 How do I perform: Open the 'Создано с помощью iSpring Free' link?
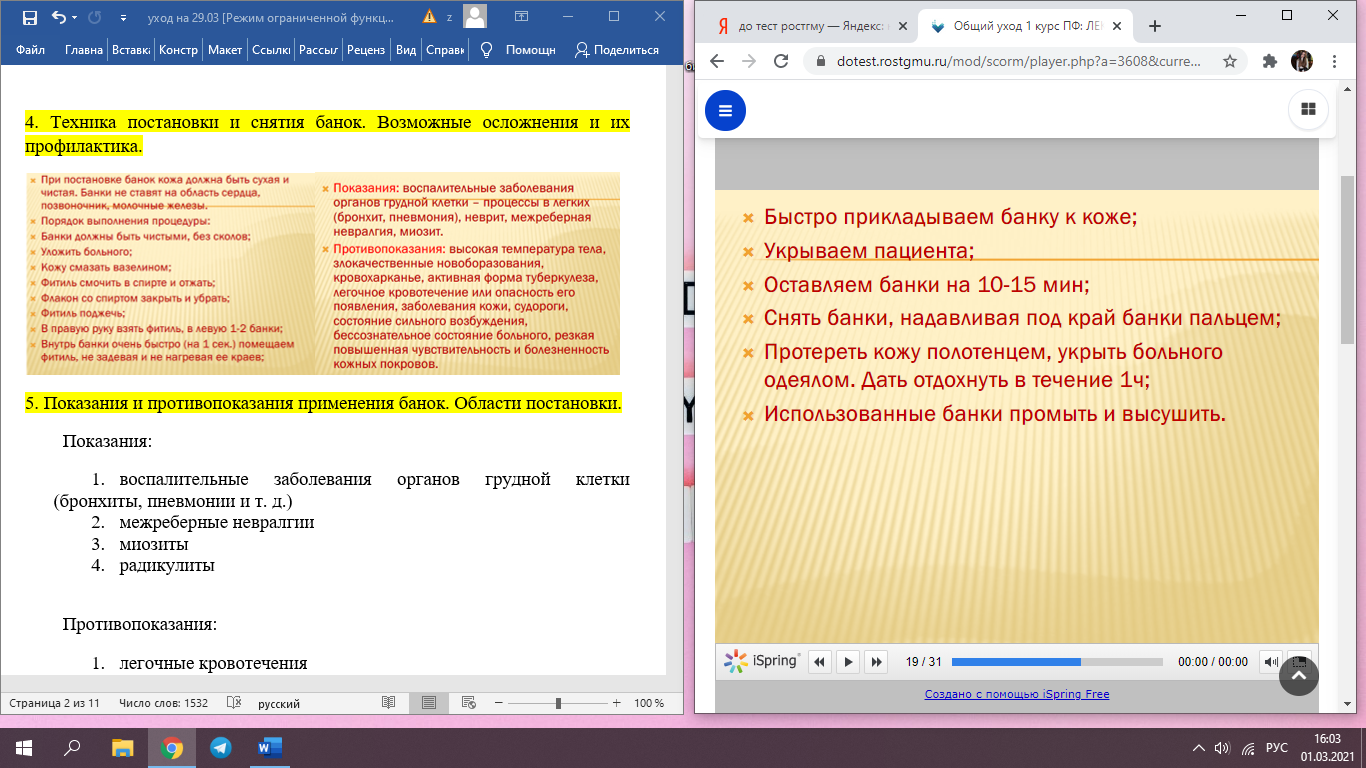pos(1016,694)
